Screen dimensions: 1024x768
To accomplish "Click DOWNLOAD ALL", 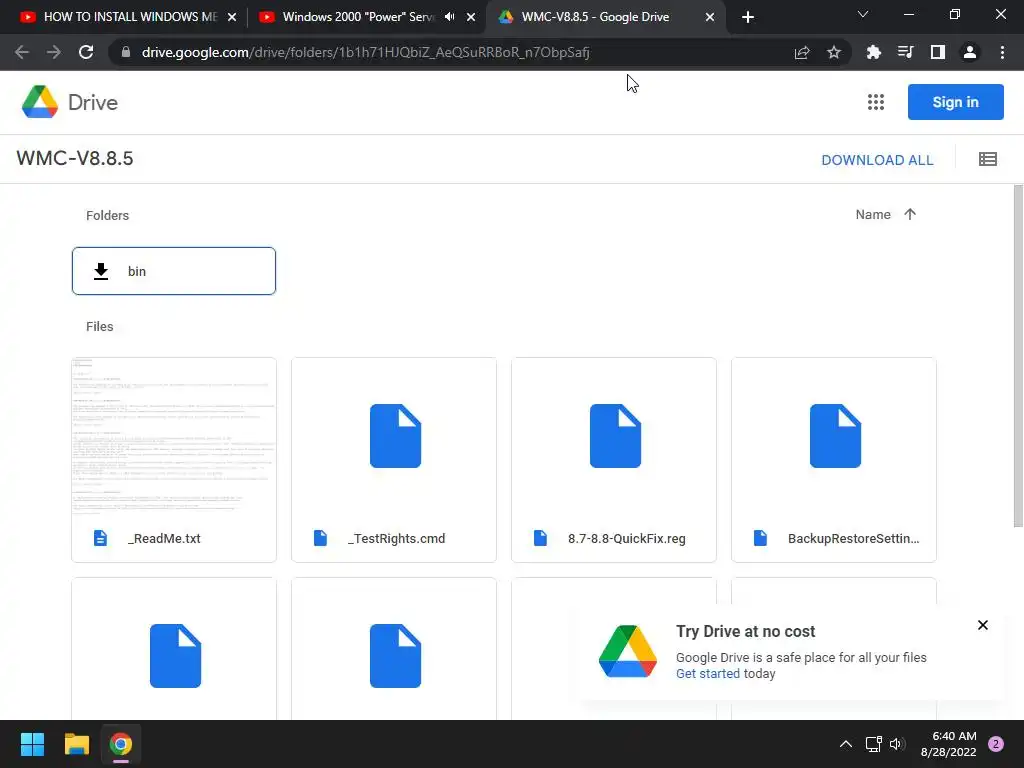I will click(x=877, y=160).
